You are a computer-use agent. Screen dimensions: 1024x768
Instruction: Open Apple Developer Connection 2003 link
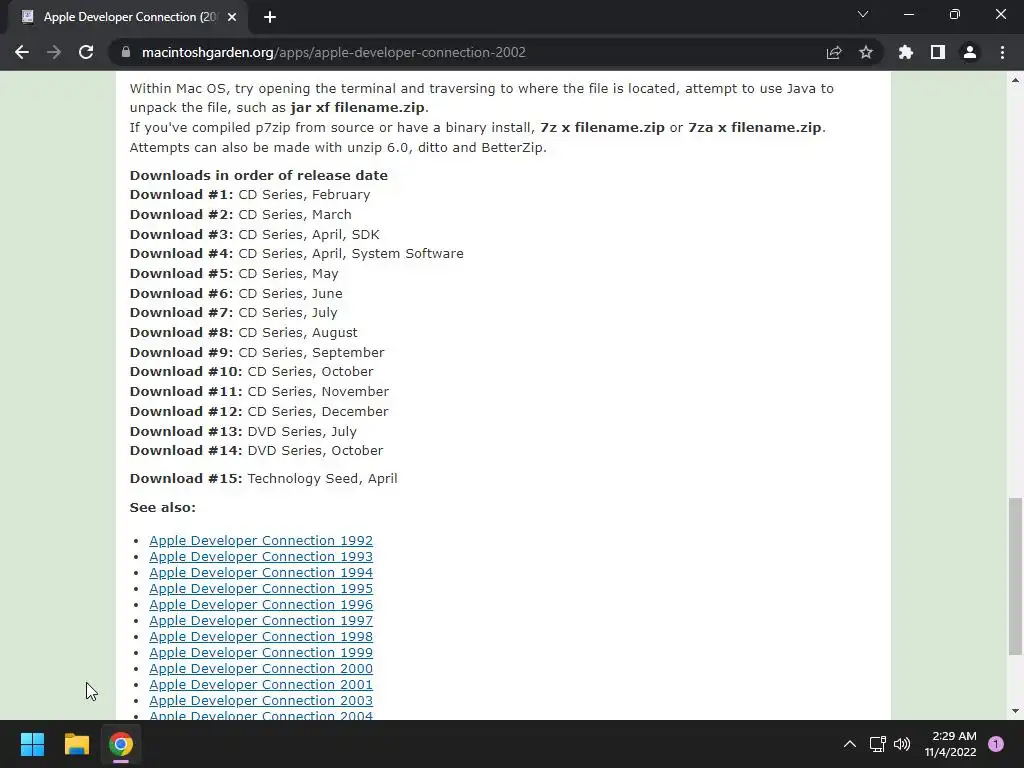coord(261,701)
